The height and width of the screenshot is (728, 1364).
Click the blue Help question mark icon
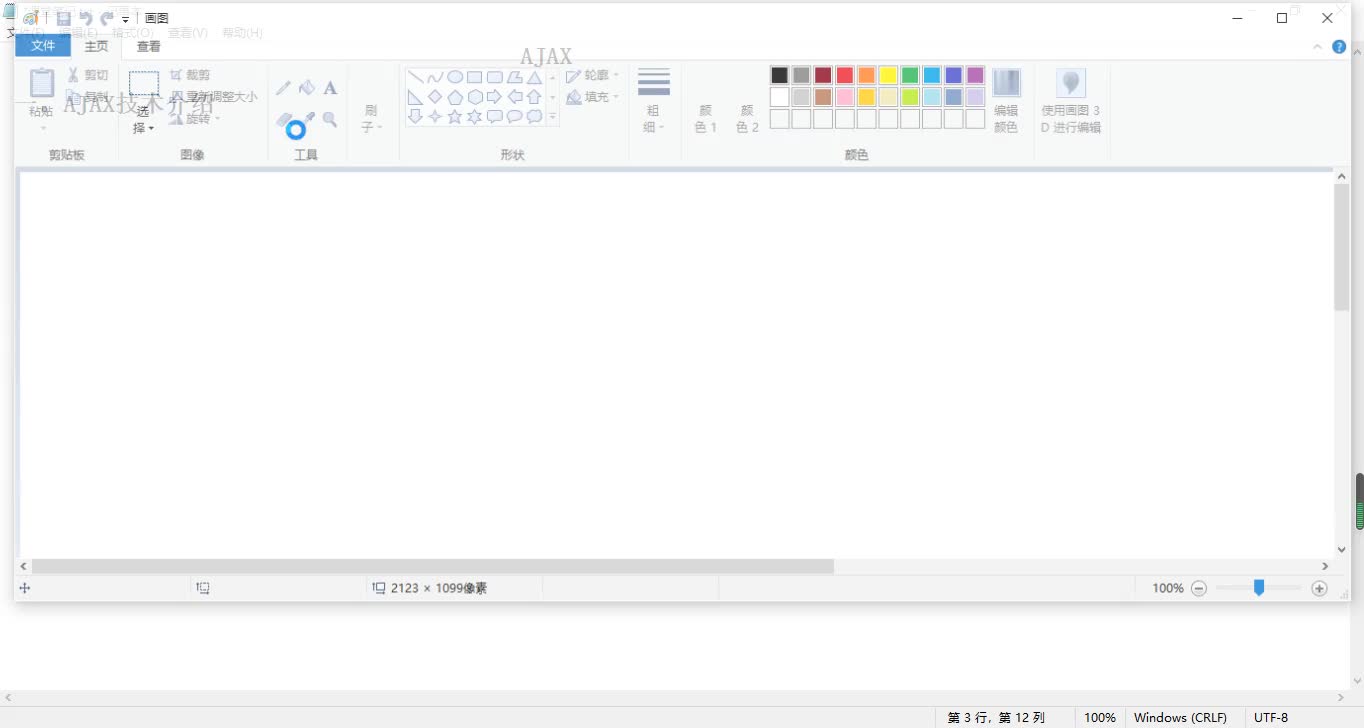[x=1339, y=47]
